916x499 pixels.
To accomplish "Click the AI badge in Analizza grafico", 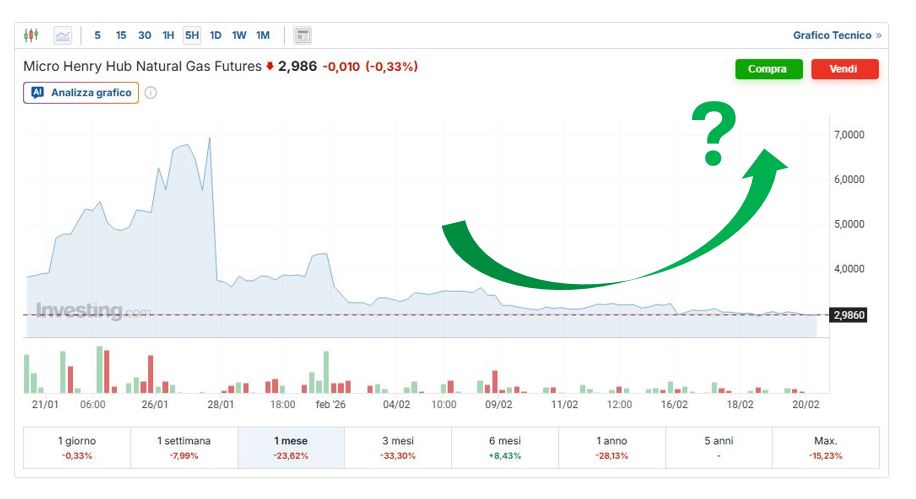I will [x=38, y=93].
